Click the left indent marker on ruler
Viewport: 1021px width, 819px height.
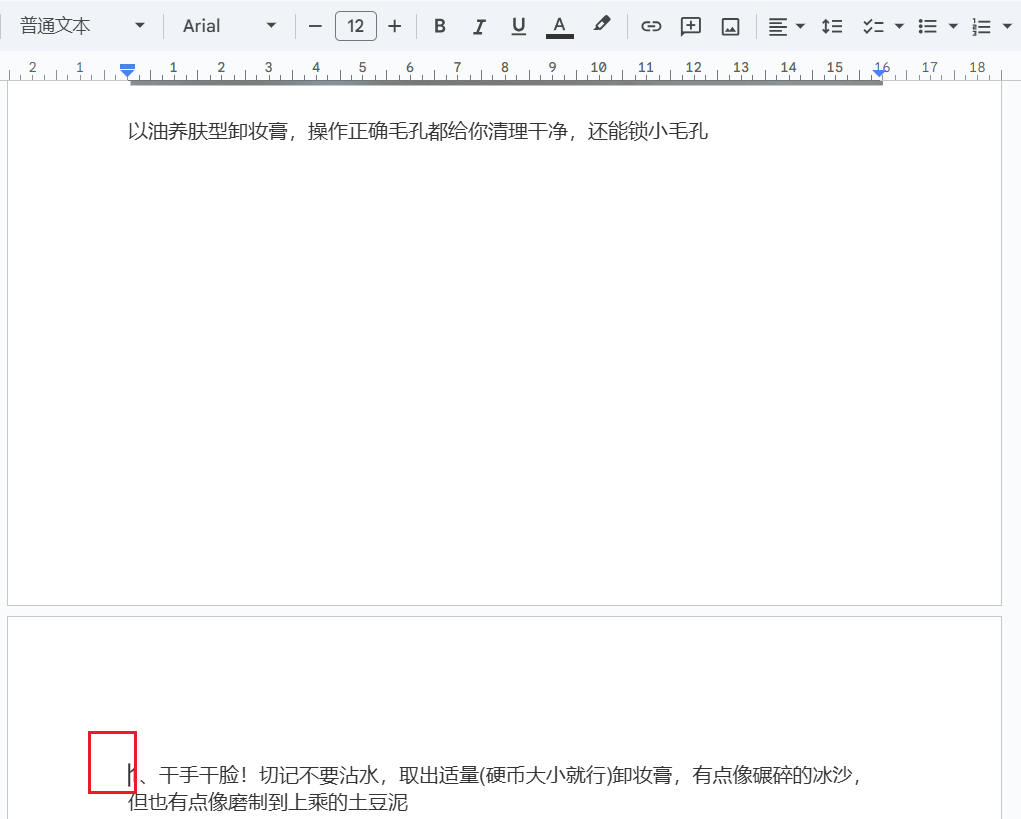pyautogui.click(x=127, y=71)
